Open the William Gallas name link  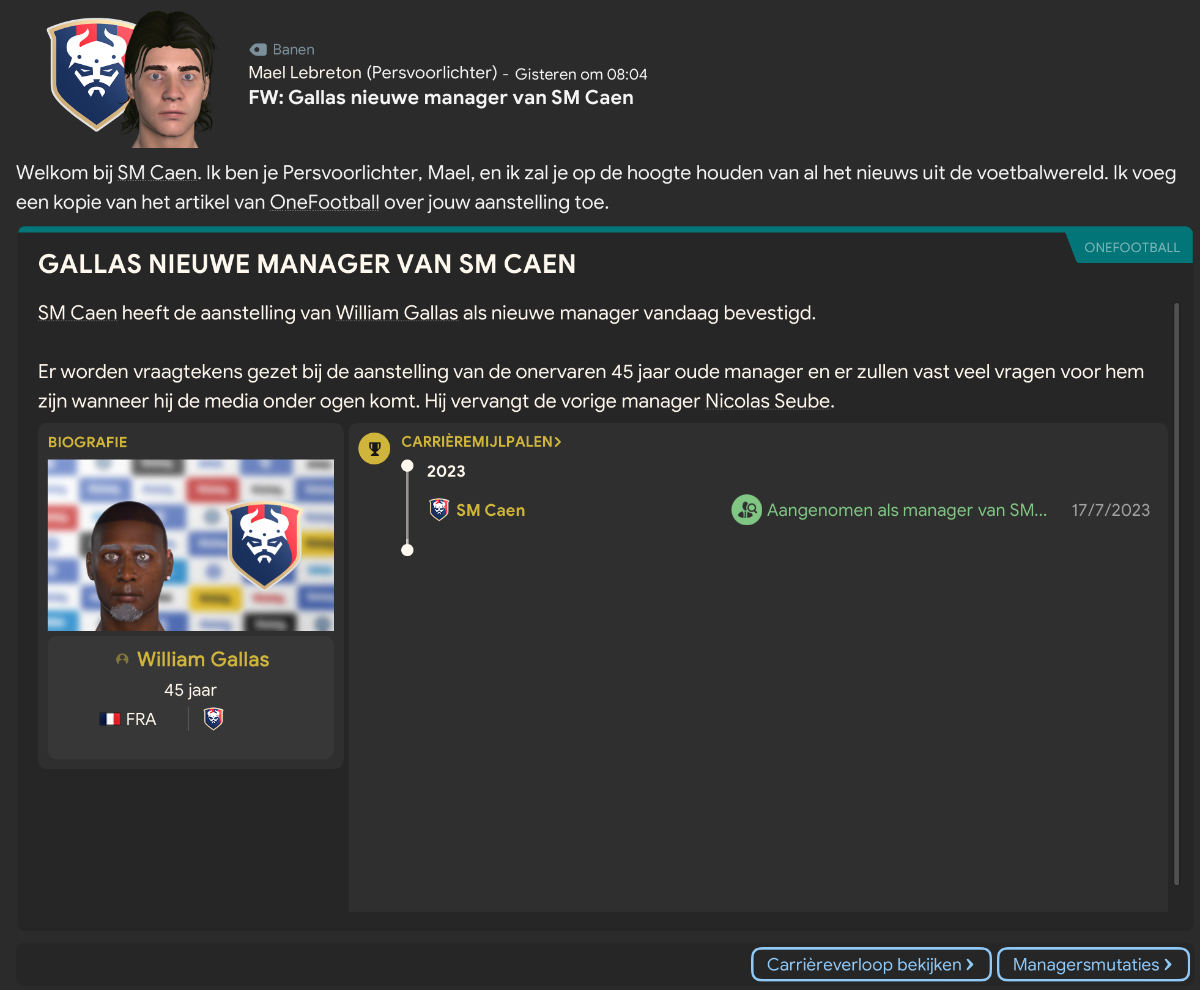click(x=203, y=659)
